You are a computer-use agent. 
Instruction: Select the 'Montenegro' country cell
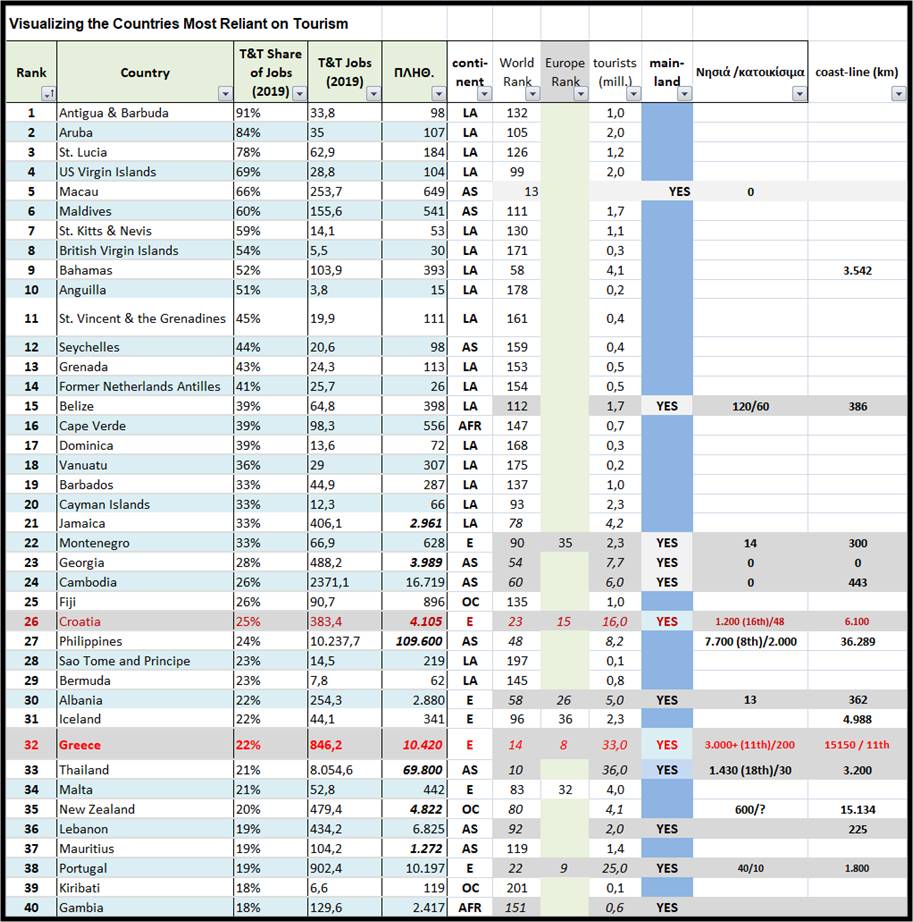pos(145,543)
